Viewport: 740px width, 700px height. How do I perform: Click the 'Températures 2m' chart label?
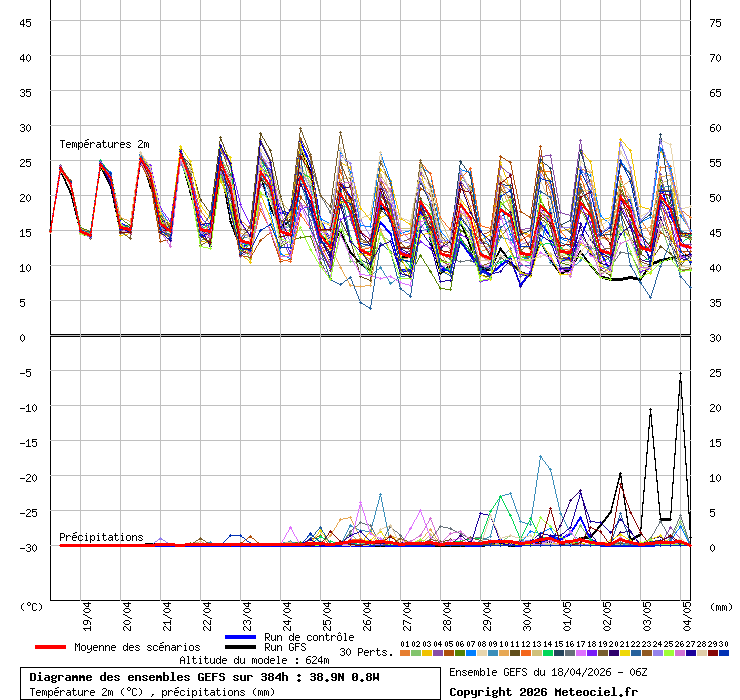tap(104, 145)
